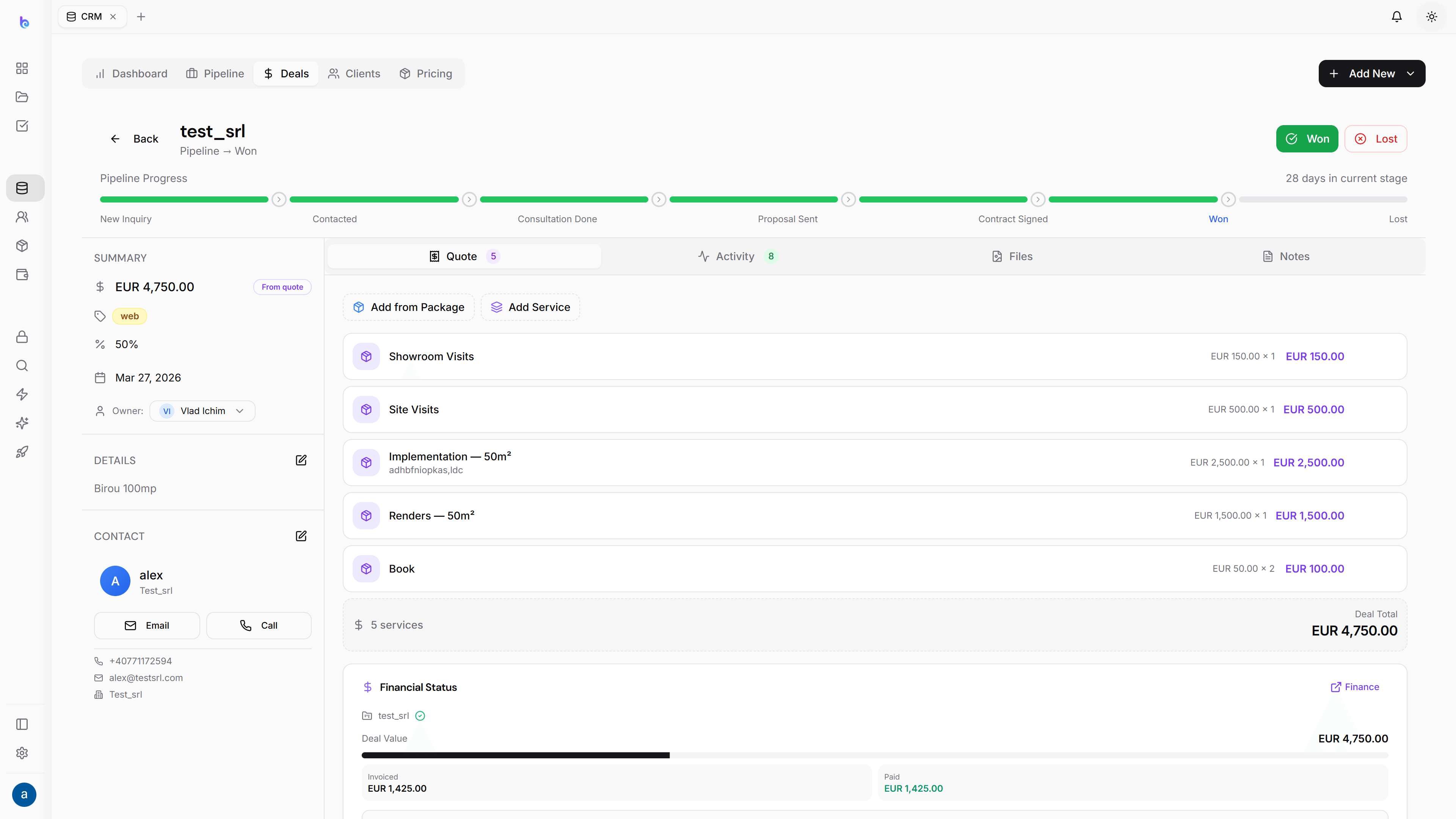Click the phone number +40771172594
1456x819 pixels.
[141, 661]
